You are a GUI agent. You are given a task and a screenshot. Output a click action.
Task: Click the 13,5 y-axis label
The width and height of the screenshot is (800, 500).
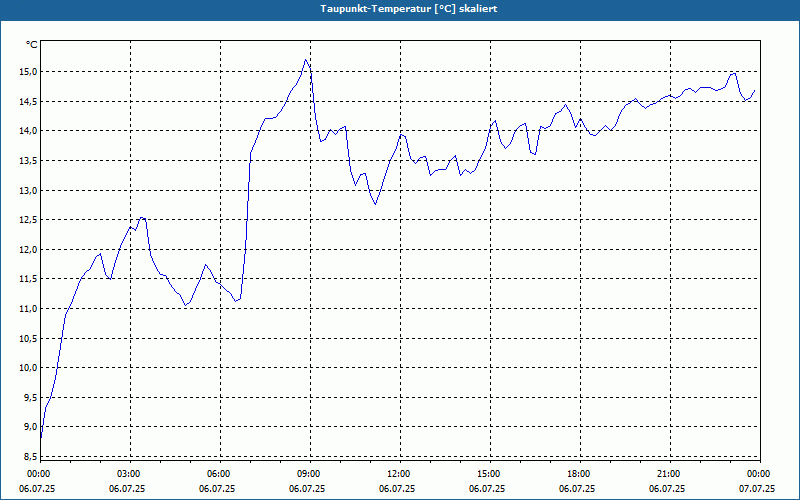tap(30, 161)
